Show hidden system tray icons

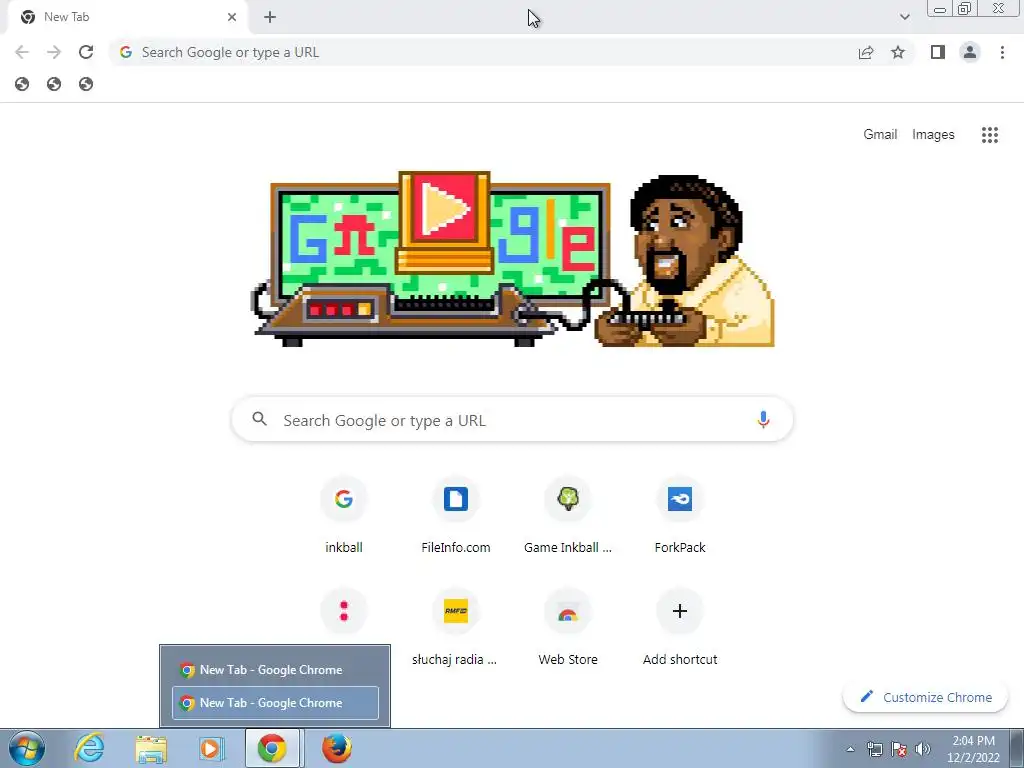coord(850,749)
